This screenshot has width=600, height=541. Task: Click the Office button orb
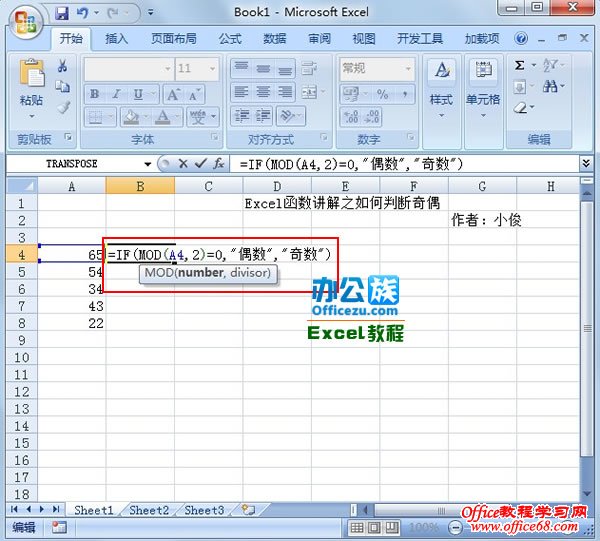[x=26, y=23]
